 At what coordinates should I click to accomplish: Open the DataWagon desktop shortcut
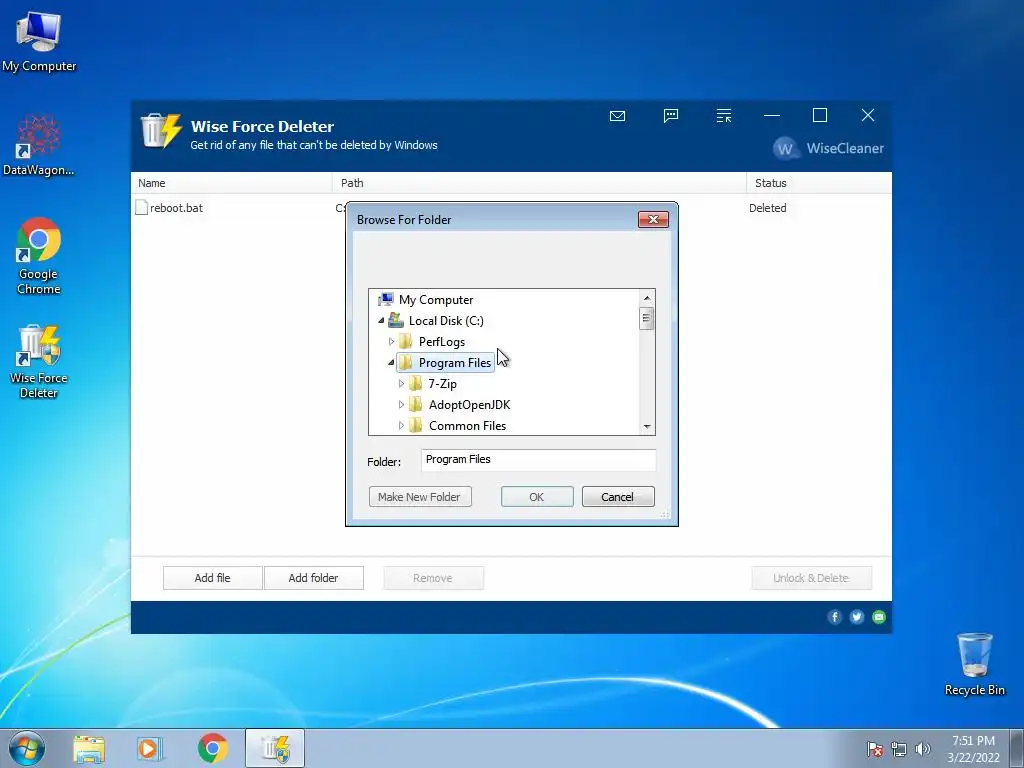click(x=39, y=145)
